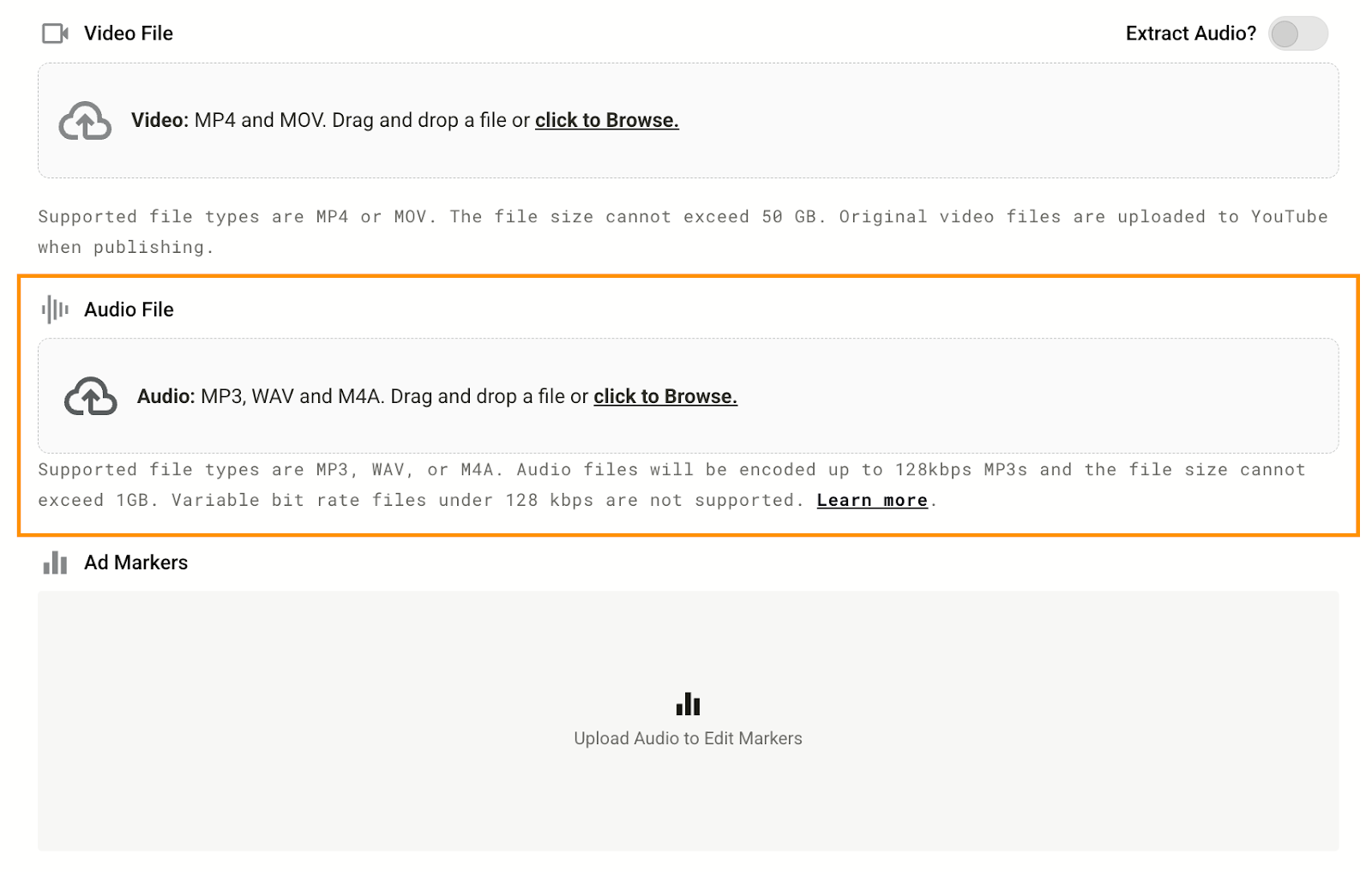Open the Learn more link
Viewport: 1372px width, 872px height.
pos(871,500)
